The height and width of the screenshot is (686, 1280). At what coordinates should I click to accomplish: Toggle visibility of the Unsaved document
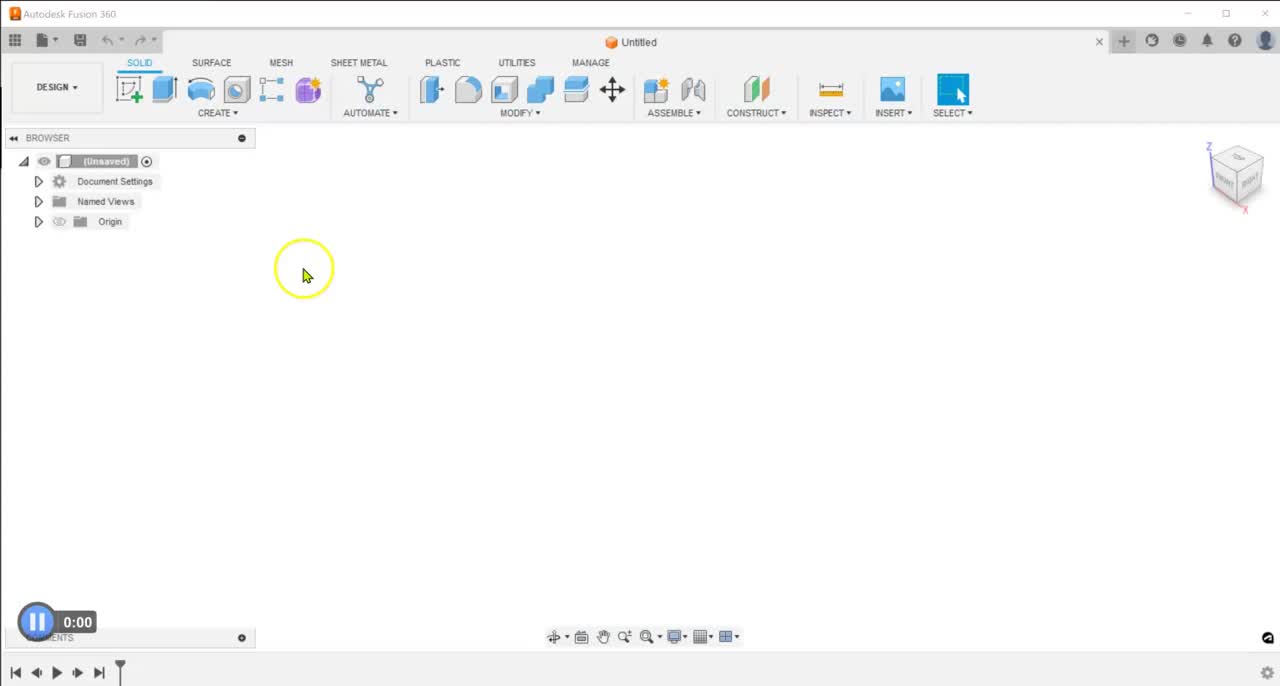[x=43, y=161]
